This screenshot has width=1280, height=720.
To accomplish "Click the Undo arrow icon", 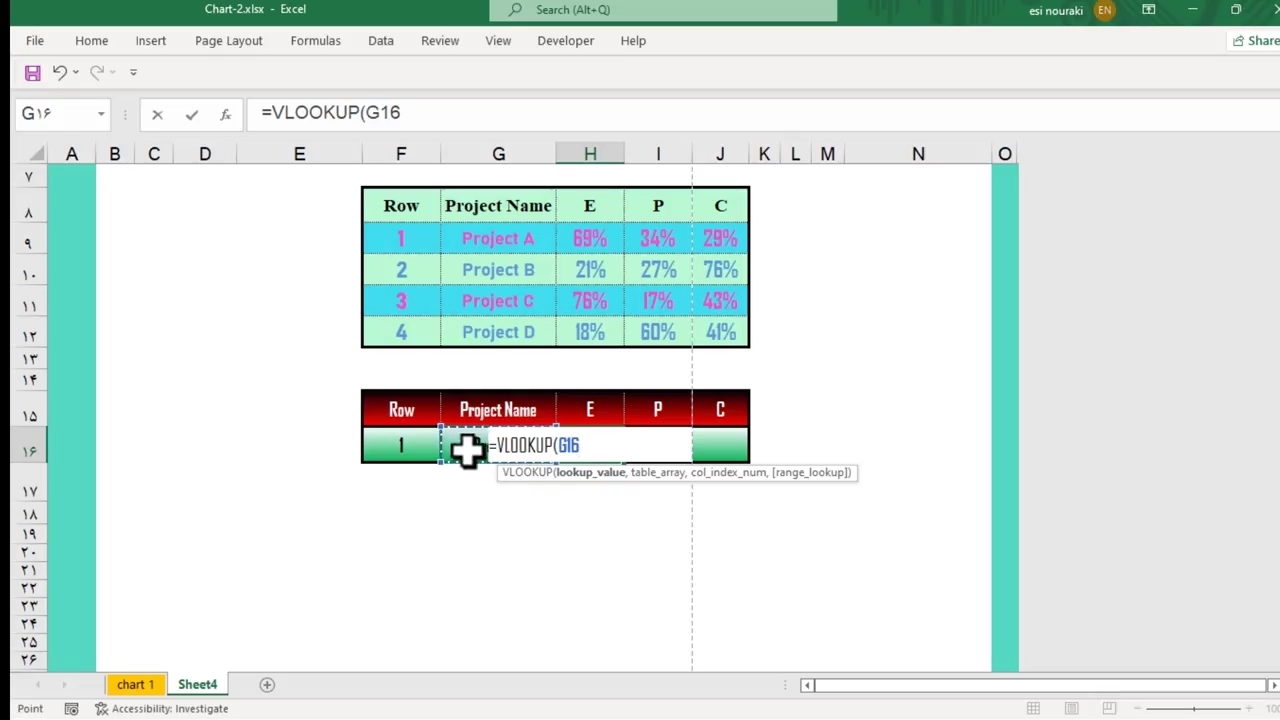I will 59,72.
